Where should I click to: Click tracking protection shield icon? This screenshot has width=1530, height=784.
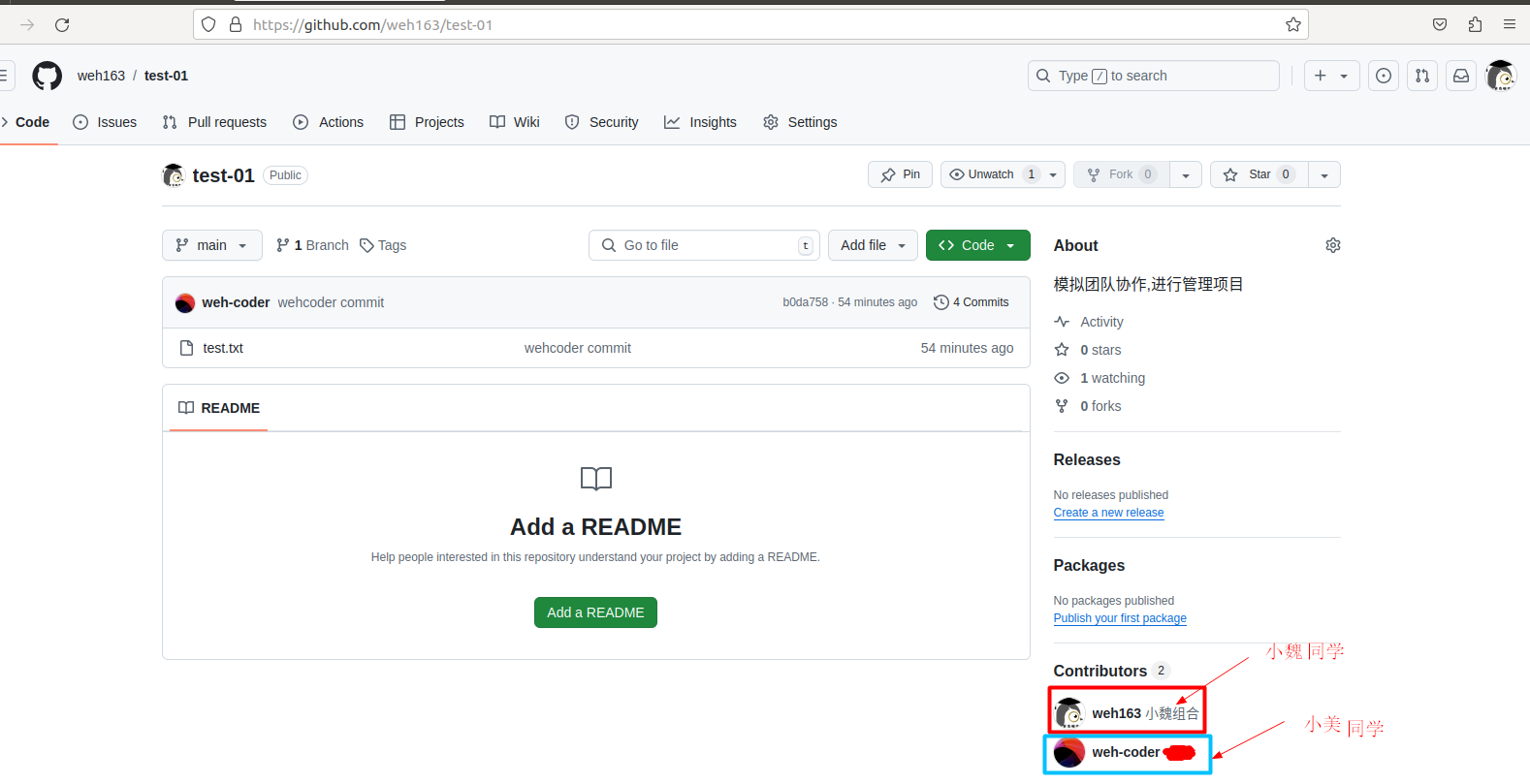pos(208,25)
